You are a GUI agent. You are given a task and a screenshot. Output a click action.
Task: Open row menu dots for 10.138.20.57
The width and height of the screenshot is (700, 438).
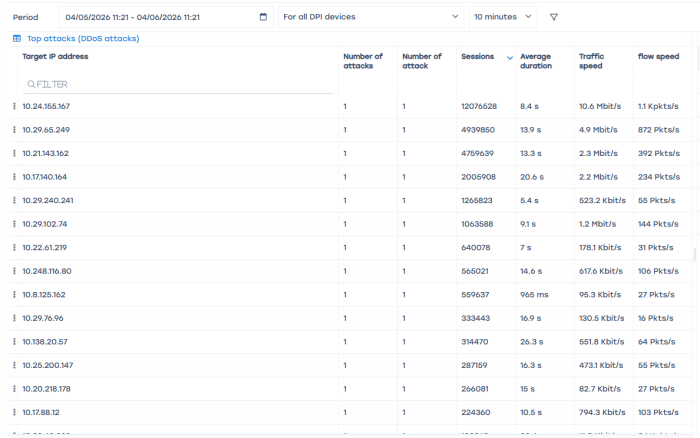[14, 342]
